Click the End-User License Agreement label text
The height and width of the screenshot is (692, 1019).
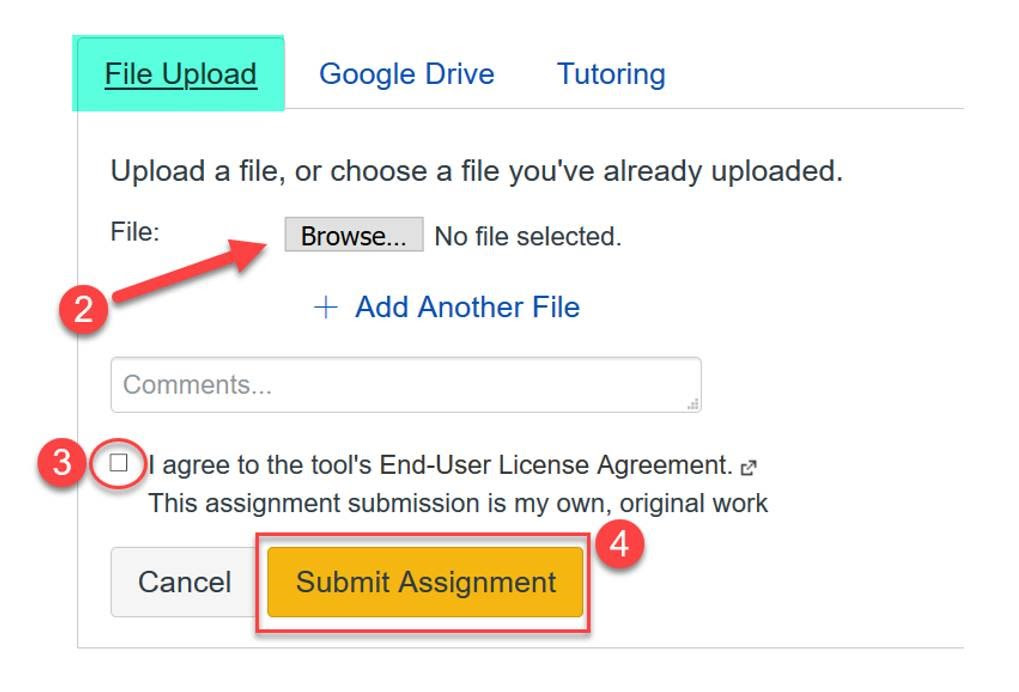(441, 465)
